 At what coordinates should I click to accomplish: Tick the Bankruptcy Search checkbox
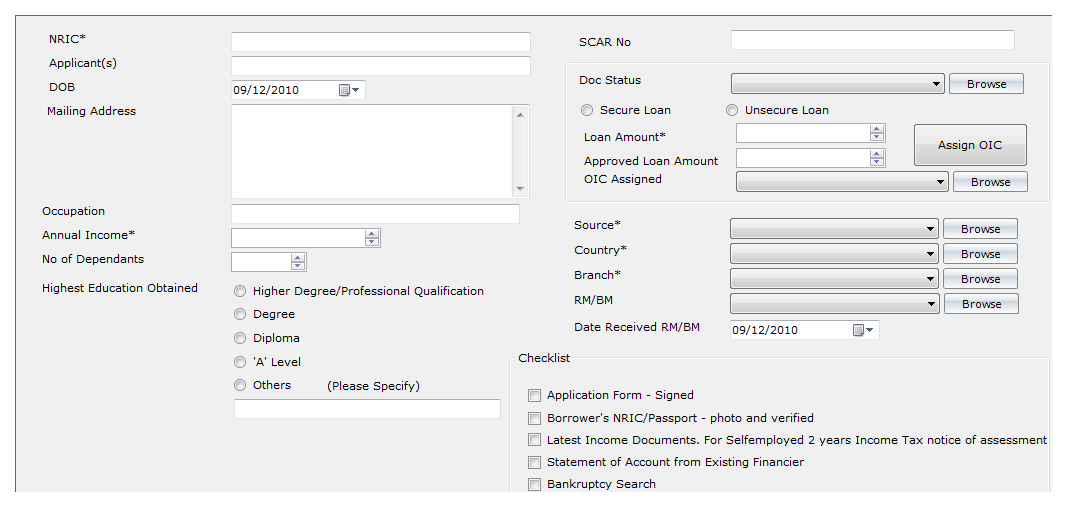tap(535, 485)
